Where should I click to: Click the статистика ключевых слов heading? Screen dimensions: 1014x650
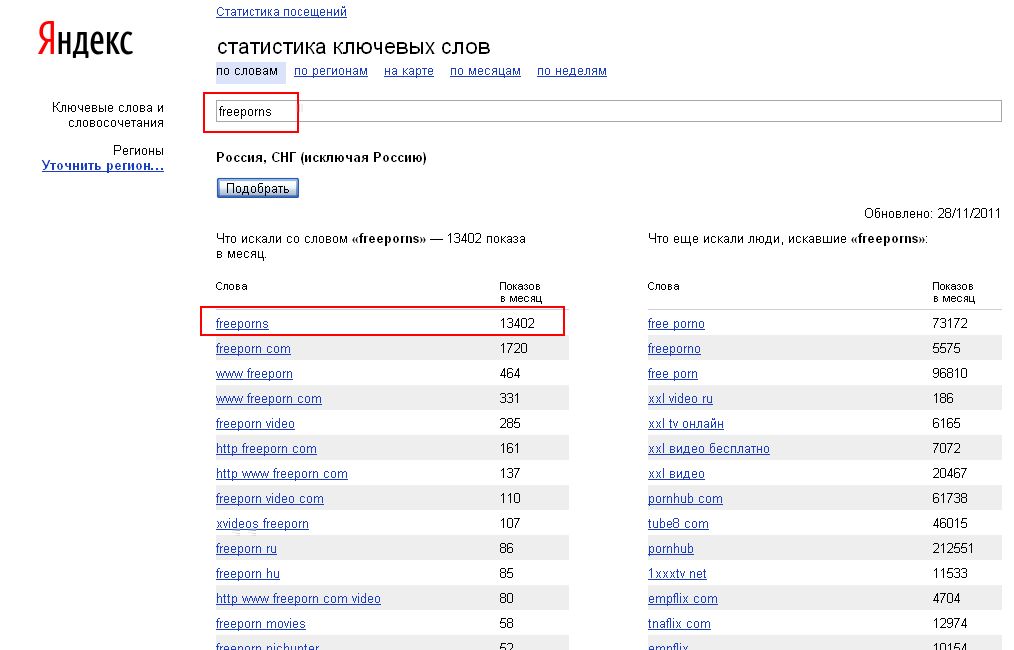[x=354, y=47]
